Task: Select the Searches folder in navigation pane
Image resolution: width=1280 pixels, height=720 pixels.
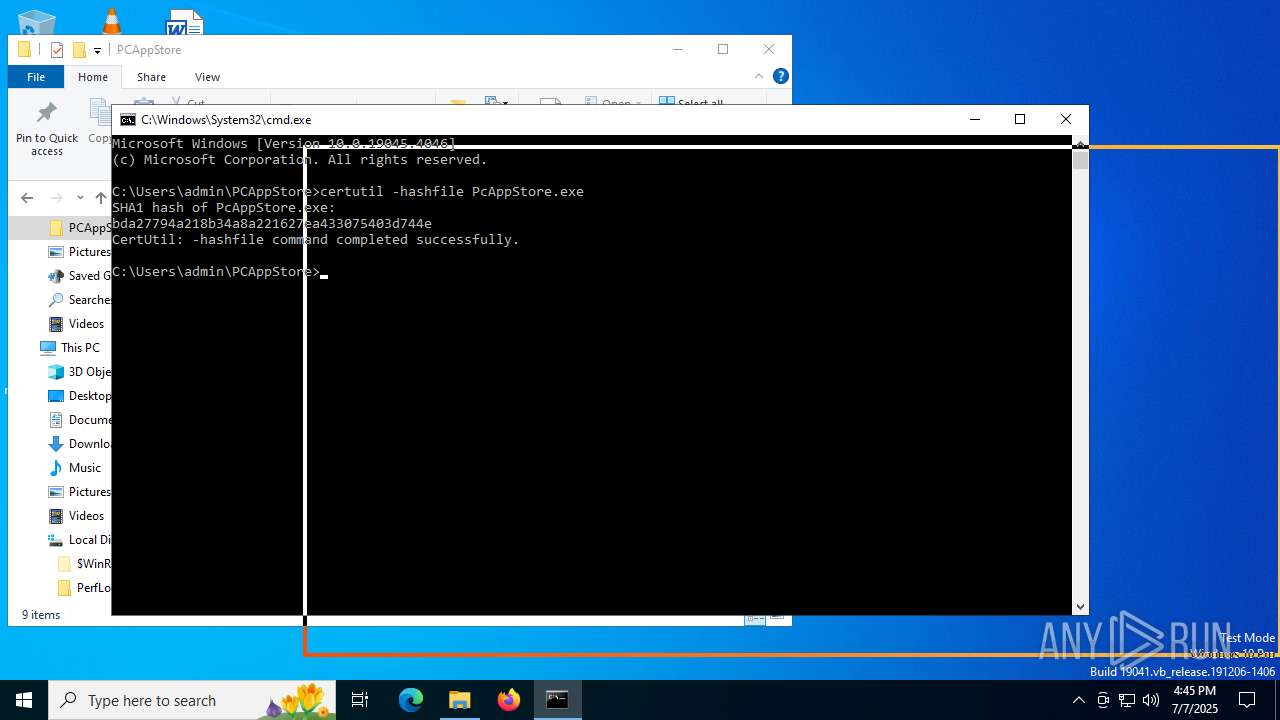Action: coord(79,300)
